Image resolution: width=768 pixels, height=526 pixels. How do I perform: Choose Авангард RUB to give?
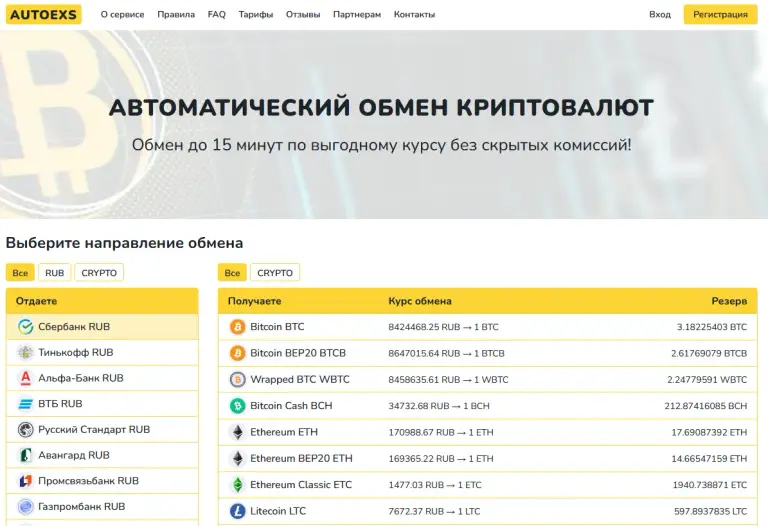point(102,455)
